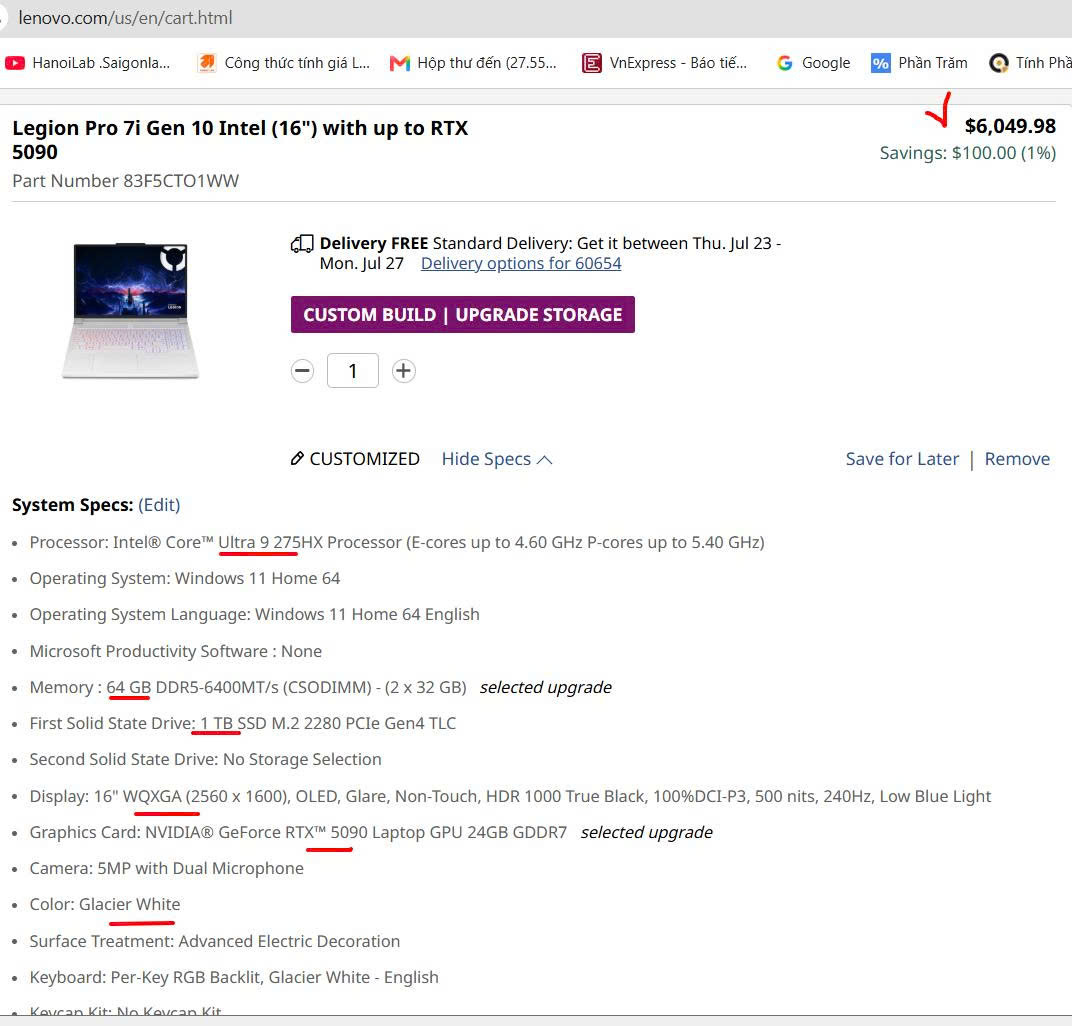Click the Legion laptop product thumbnail
Screen dimensions: 1072x1026
tap(130, 310)
